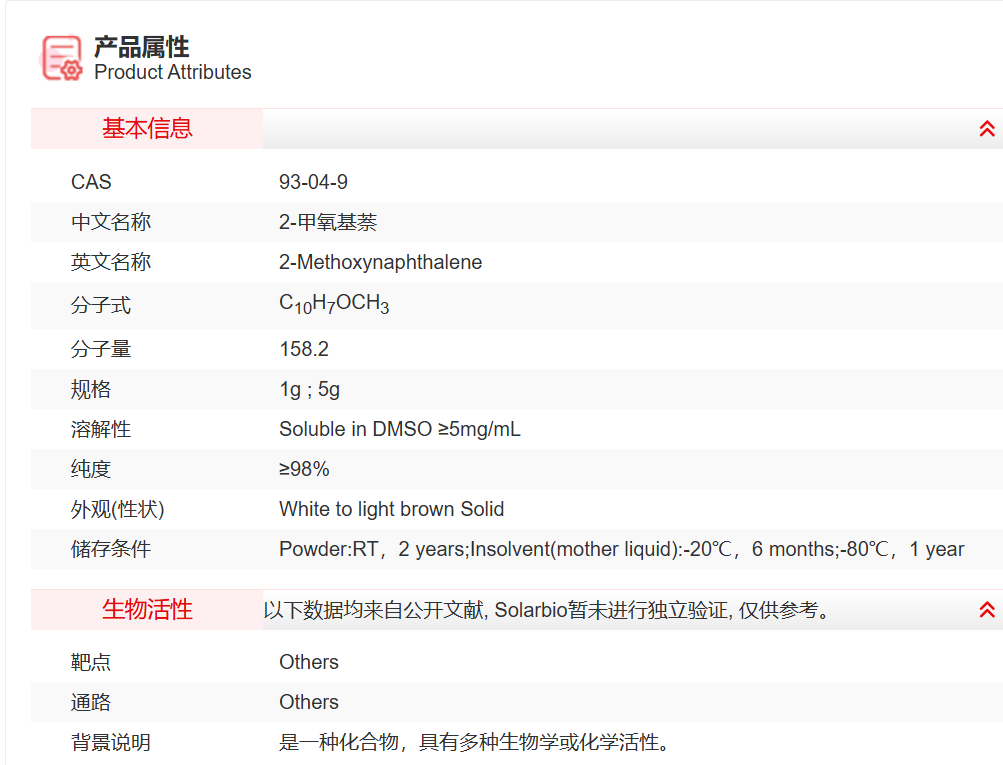Click the 生物活性 section header
The height and width of the screenshot is (765, 1003).
(x=147, y=610)
